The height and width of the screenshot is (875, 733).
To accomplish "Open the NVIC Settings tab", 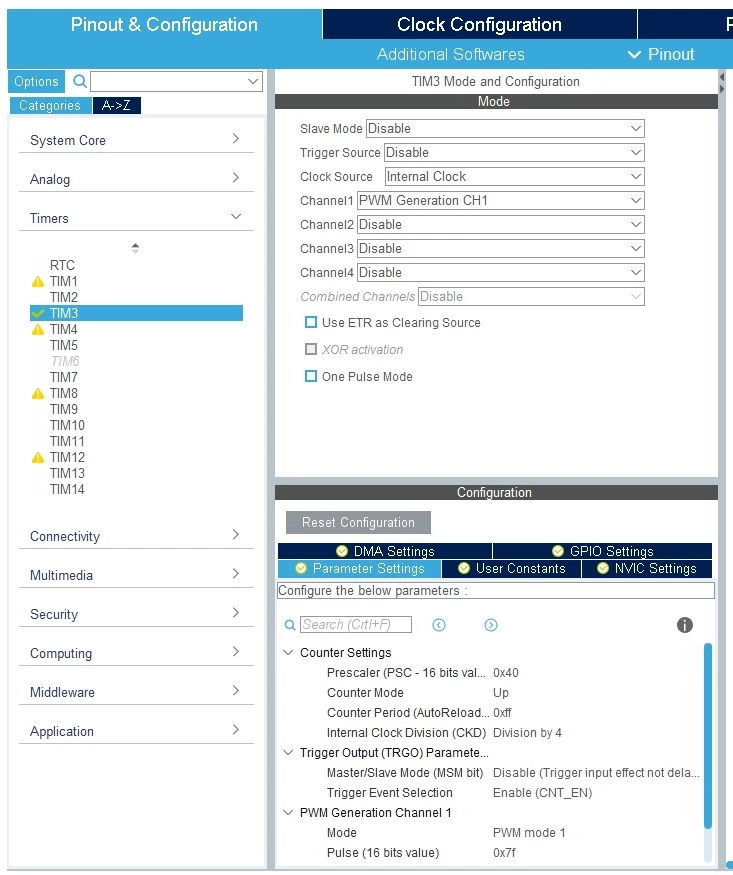I will click(x=647, y=568).
